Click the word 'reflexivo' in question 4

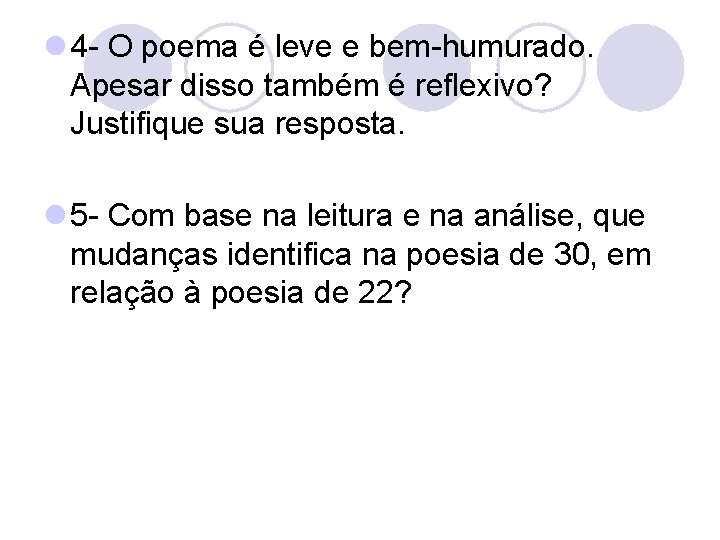pyautogui.click(x=483, y=85)
